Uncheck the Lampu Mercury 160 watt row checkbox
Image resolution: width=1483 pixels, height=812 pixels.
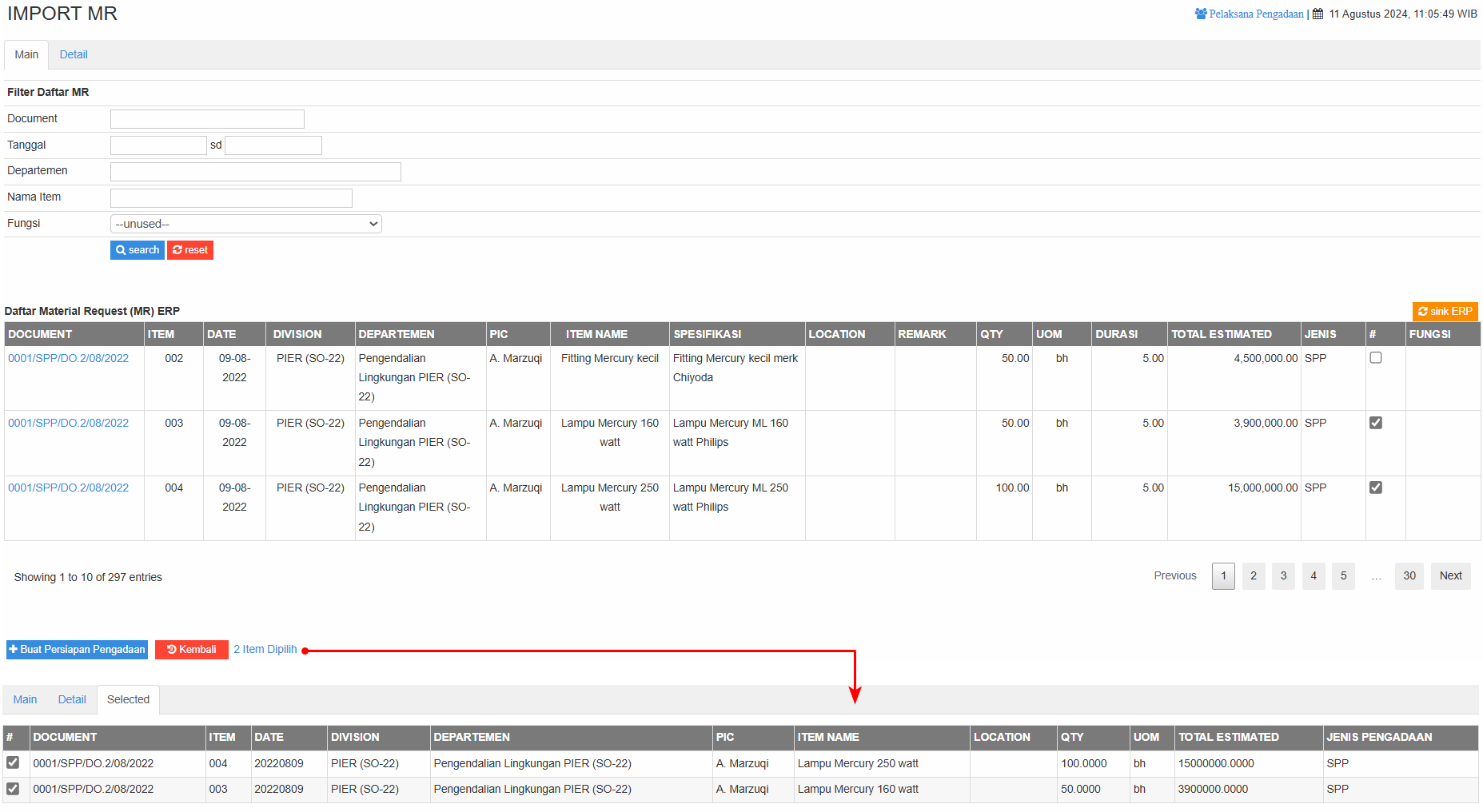click(x=1375, y=423)
